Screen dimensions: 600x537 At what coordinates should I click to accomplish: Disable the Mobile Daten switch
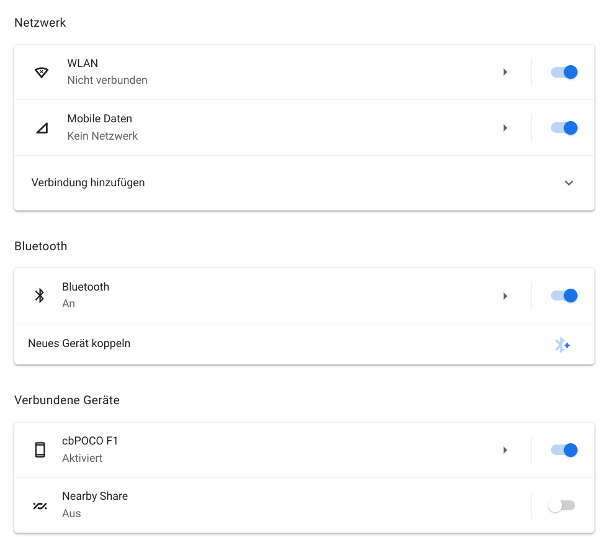click(x=564, y=128)
